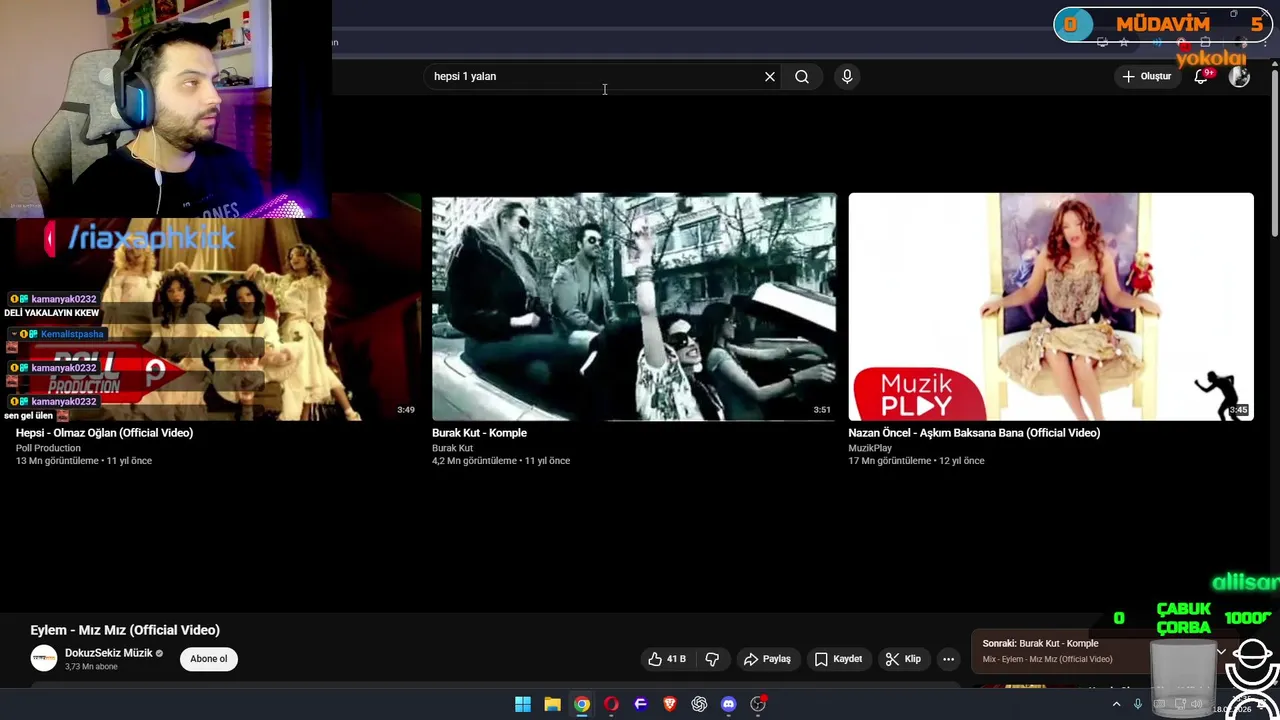Like the video showing 41 B
This screenshot has width=1280, height=720.
click(x=667, y=659)
